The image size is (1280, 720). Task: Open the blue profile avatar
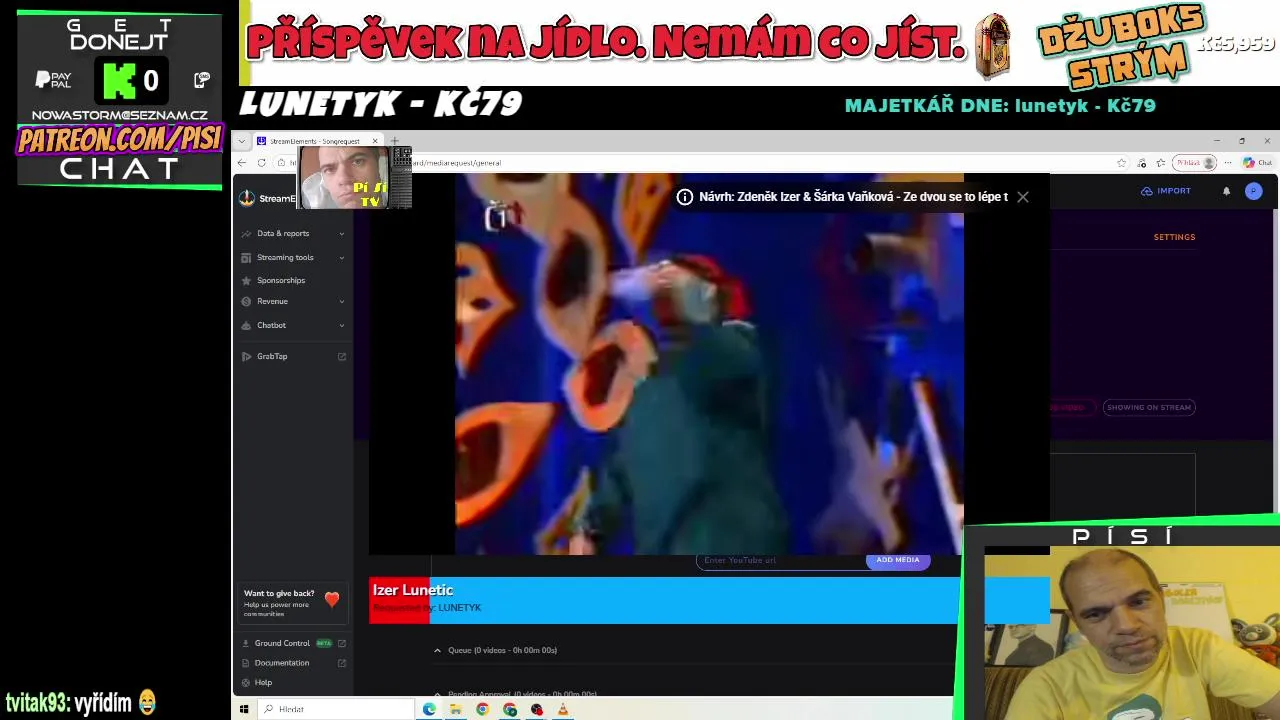(x=1253, y=191)
